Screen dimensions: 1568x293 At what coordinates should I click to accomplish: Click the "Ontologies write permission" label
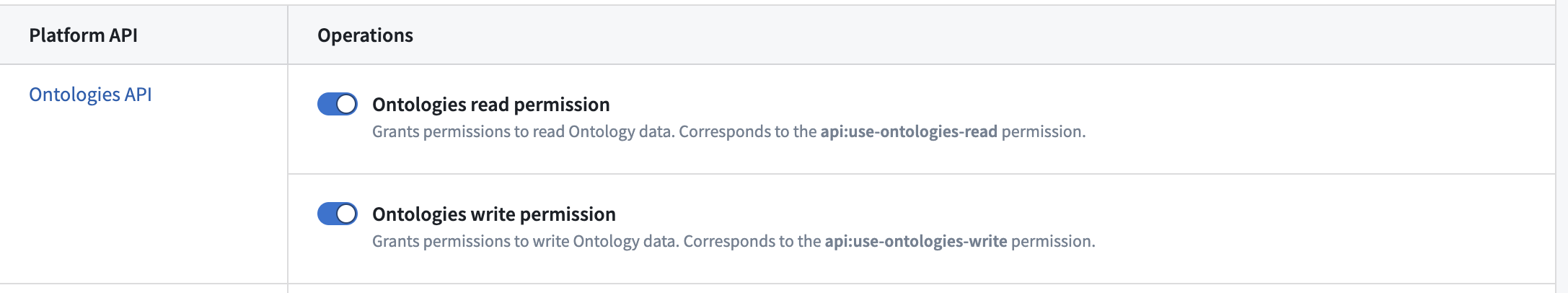pos(493,214)
